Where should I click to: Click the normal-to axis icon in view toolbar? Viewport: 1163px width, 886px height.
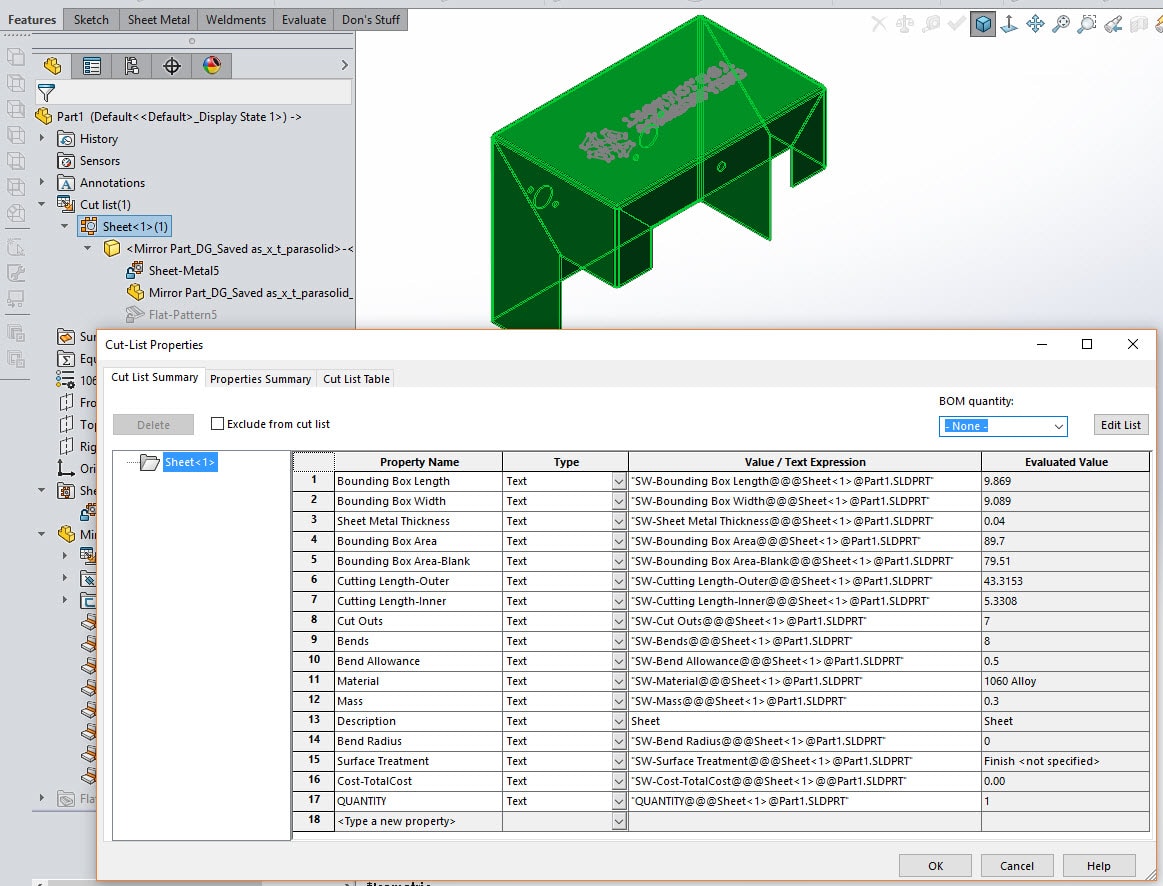(1009, 24)
